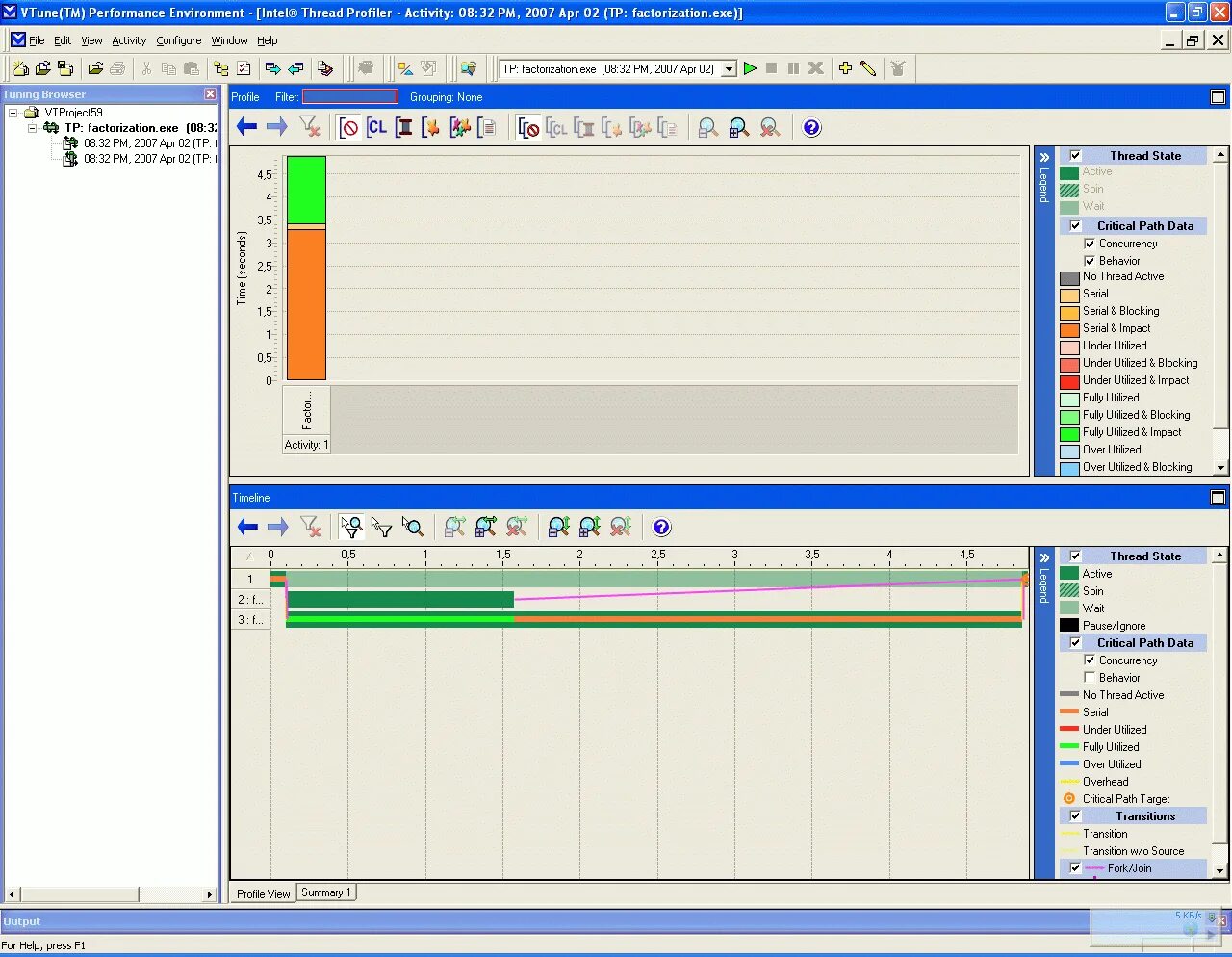Viewport: 1232px width, 957px height.
Task: Open the Activity menu
Action: (x=129, y=40)
